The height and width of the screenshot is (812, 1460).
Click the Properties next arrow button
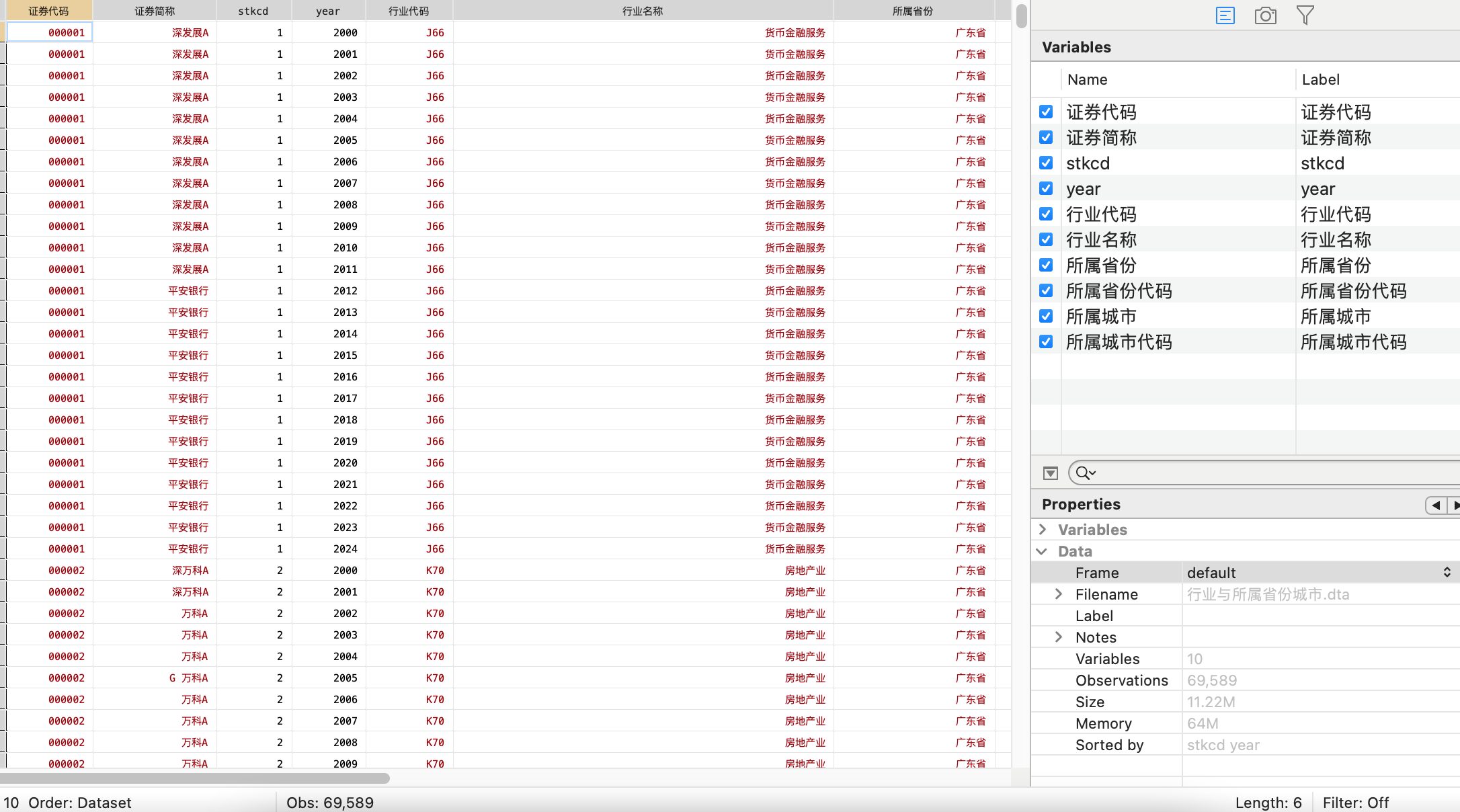coord(1454,505)
